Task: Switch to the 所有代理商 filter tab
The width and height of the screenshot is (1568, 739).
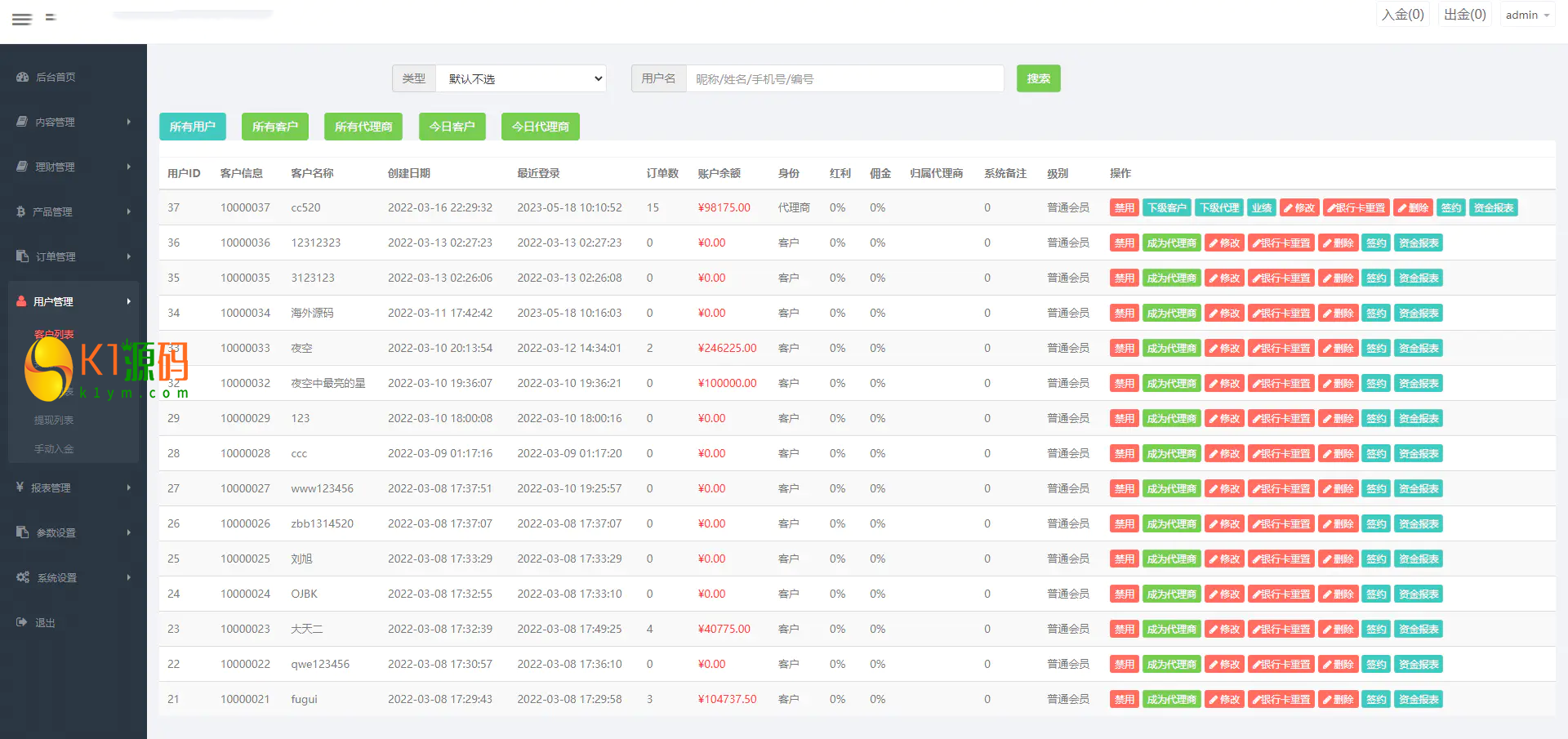Action: coord(363,127)
